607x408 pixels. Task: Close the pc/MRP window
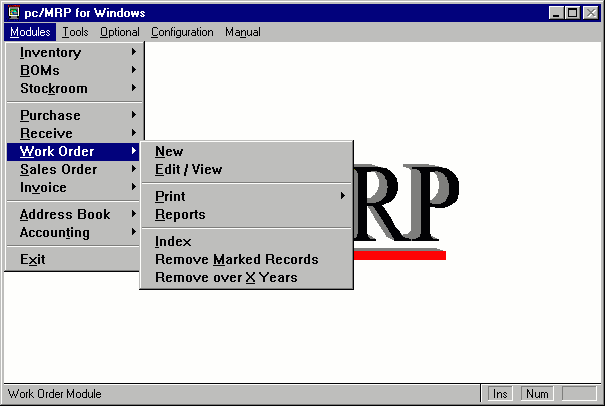coord(591,13)
